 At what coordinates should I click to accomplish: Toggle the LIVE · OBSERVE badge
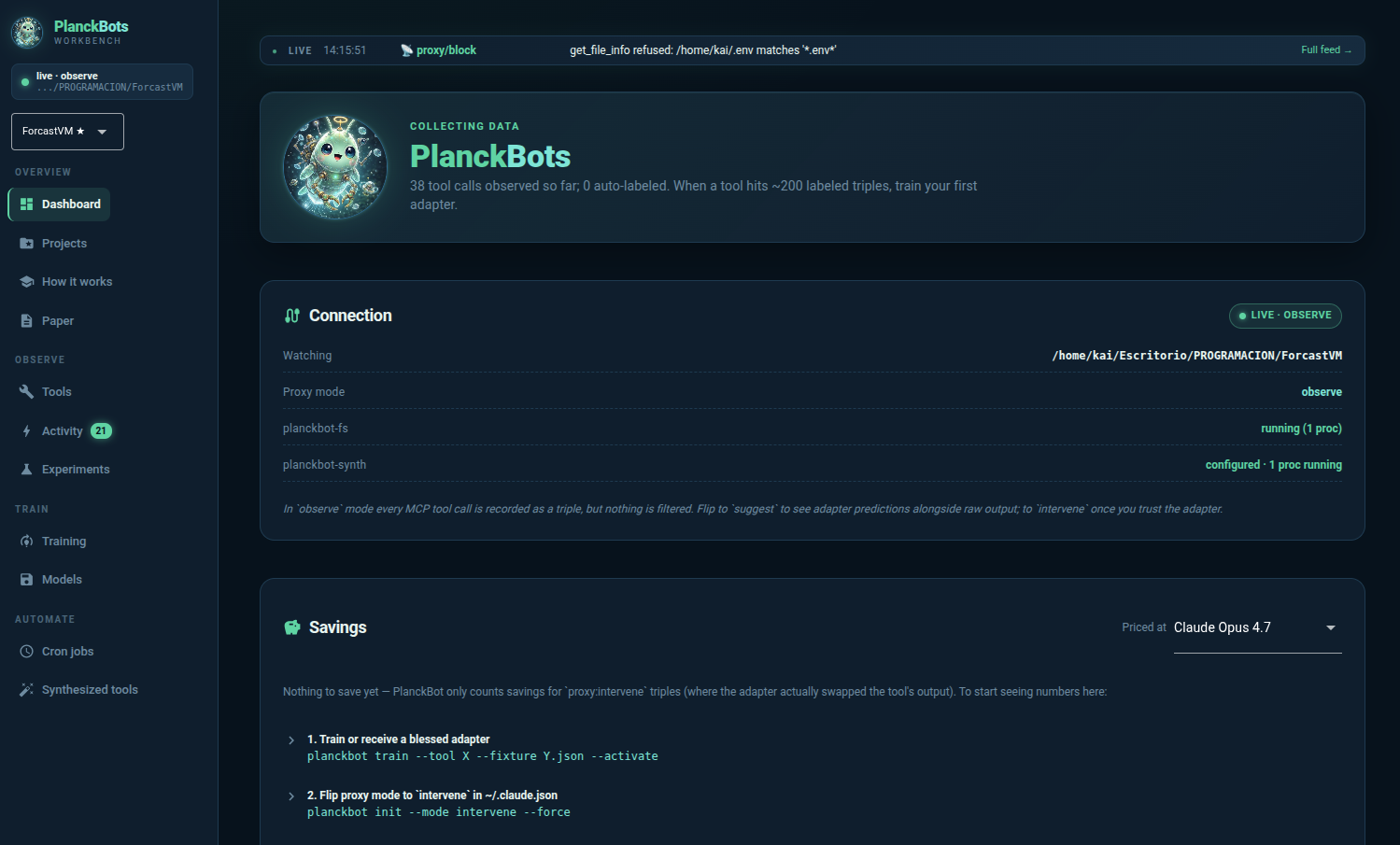1285,316
